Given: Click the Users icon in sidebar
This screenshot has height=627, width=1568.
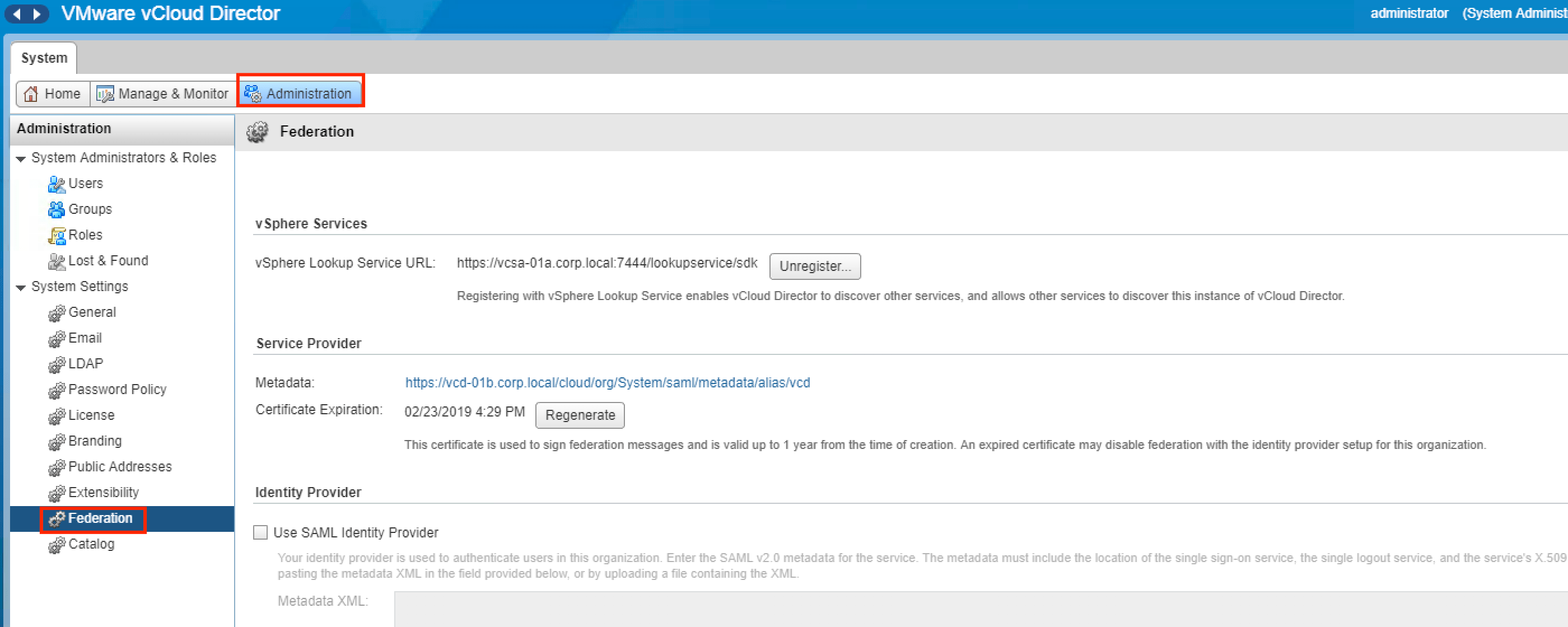Looking at the screenshot, I should pos(56,184).
